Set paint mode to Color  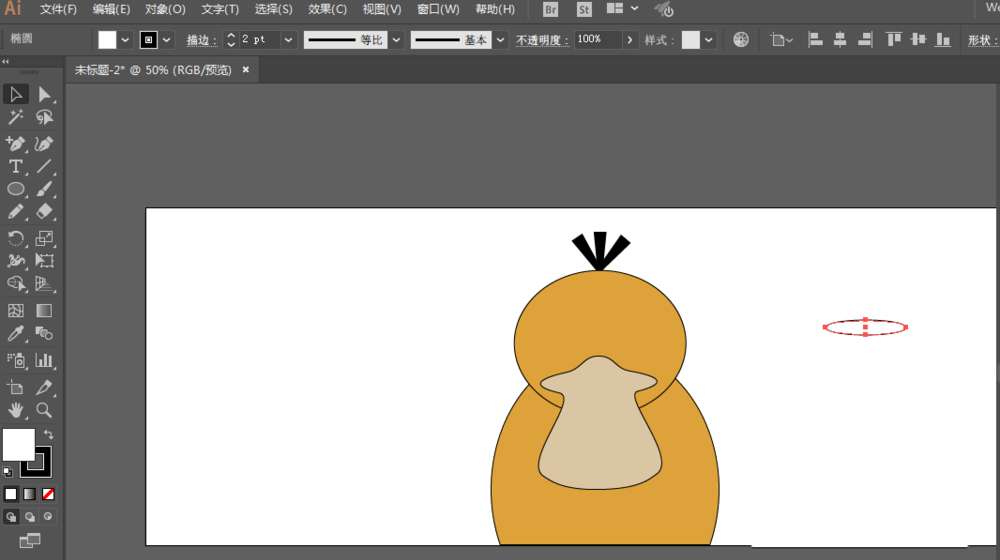pyautogui.click(x=11, y=494)
